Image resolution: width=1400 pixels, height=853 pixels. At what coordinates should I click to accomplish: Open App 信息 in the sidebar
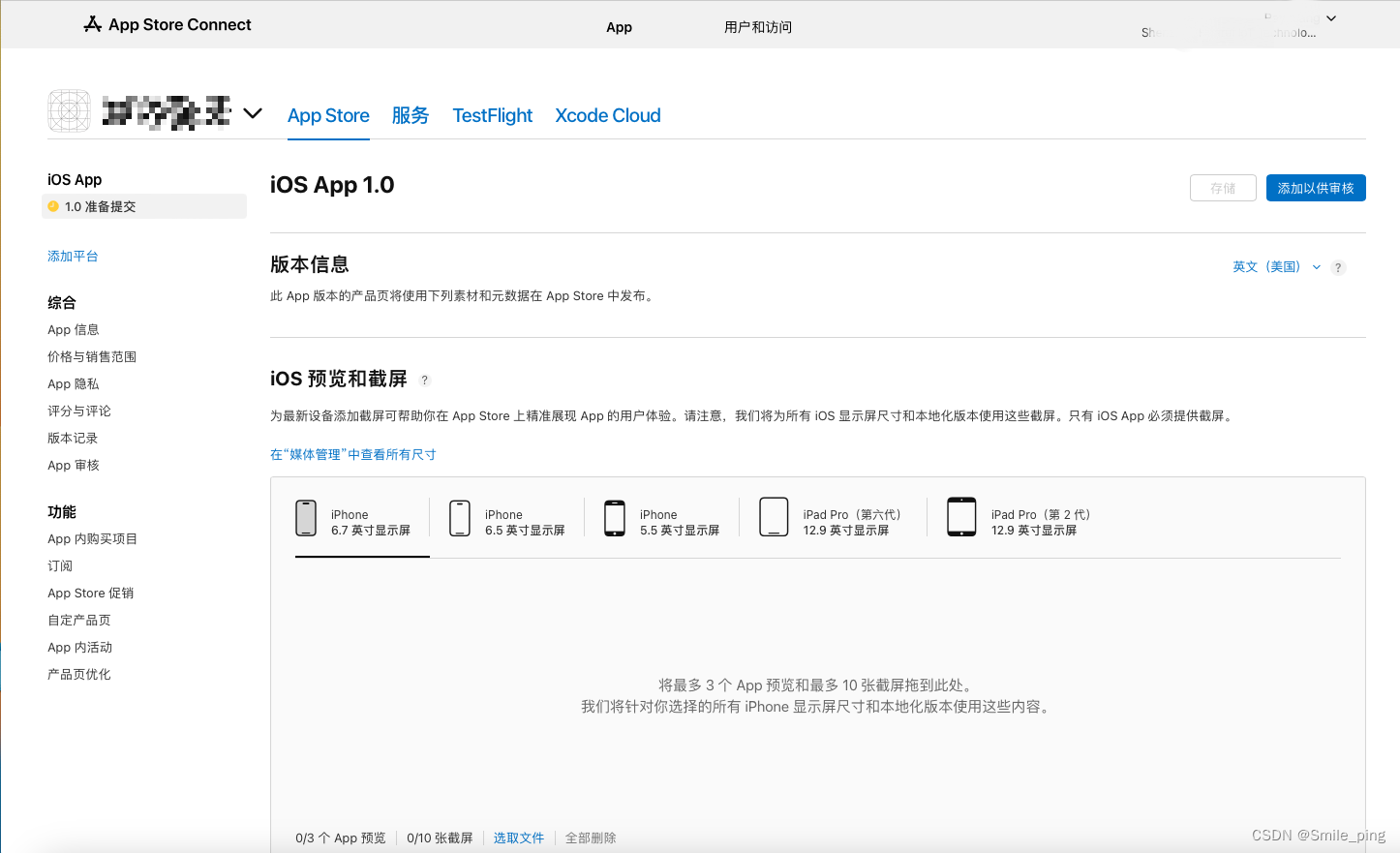(x=74, y=330)
